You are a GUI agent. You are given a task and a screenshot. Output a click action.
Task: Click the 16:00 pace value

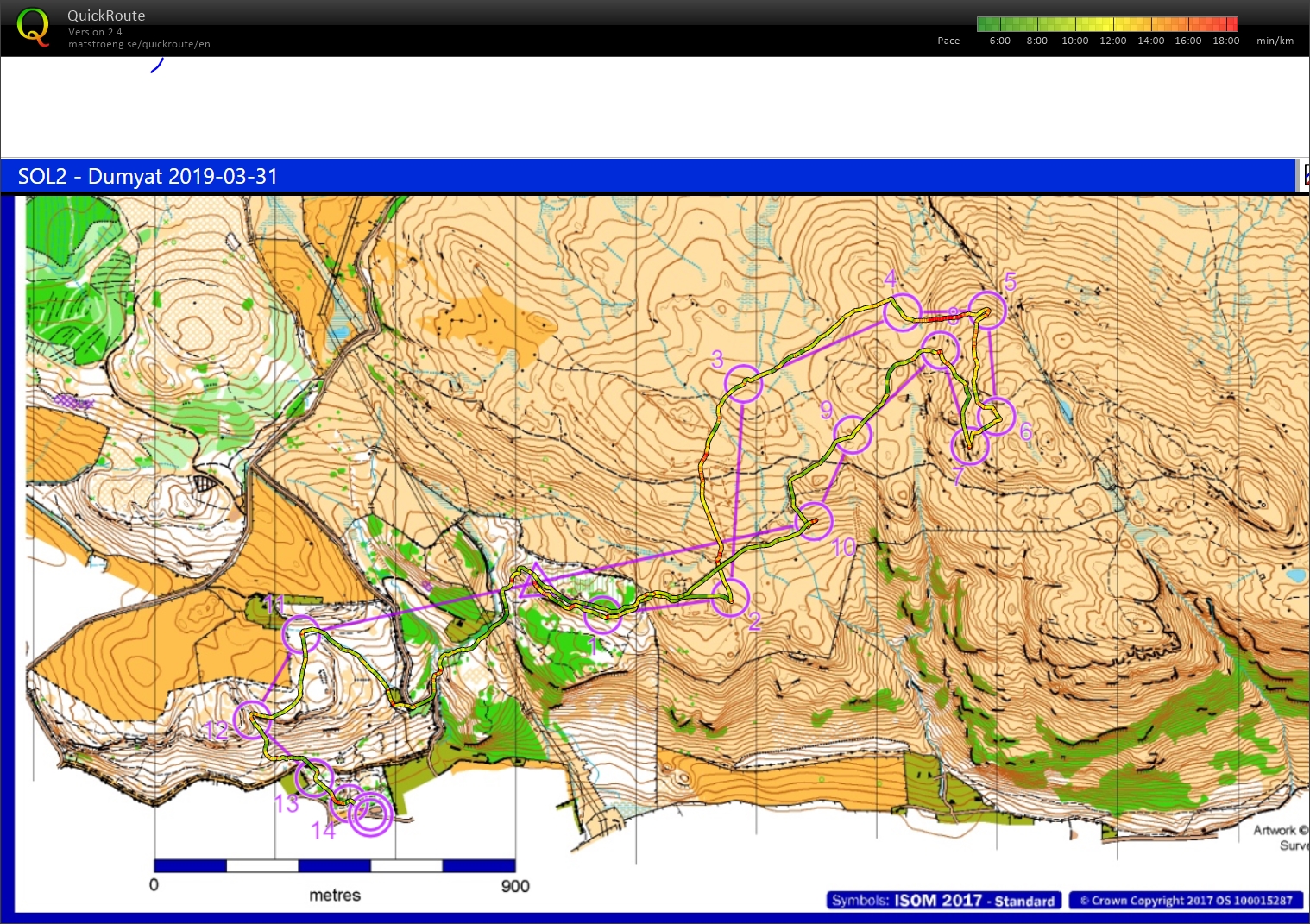pos(1187,41)
